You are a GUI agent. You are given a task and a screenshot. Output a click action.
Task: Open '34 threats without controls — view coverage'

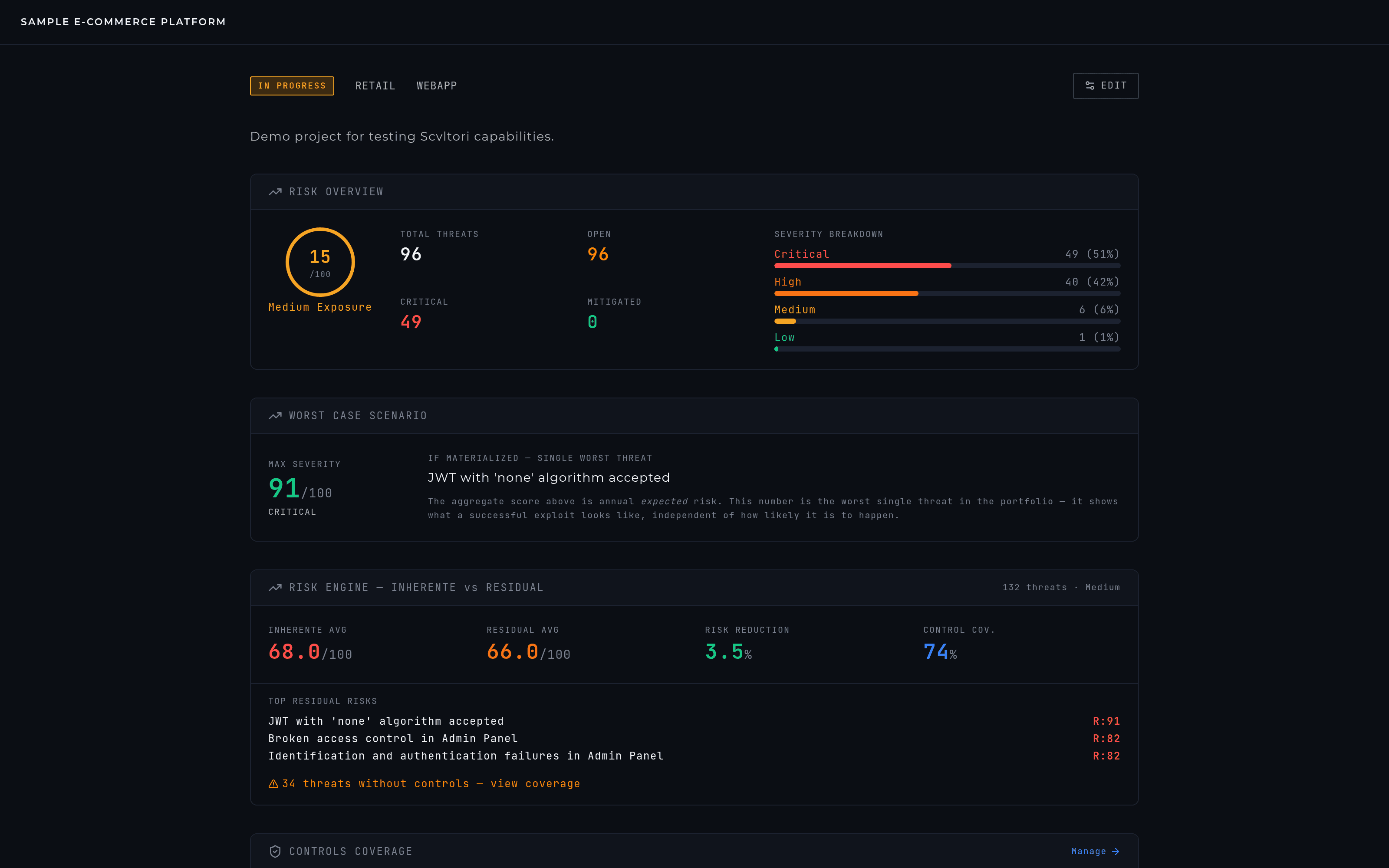click(x=424, y=784)
